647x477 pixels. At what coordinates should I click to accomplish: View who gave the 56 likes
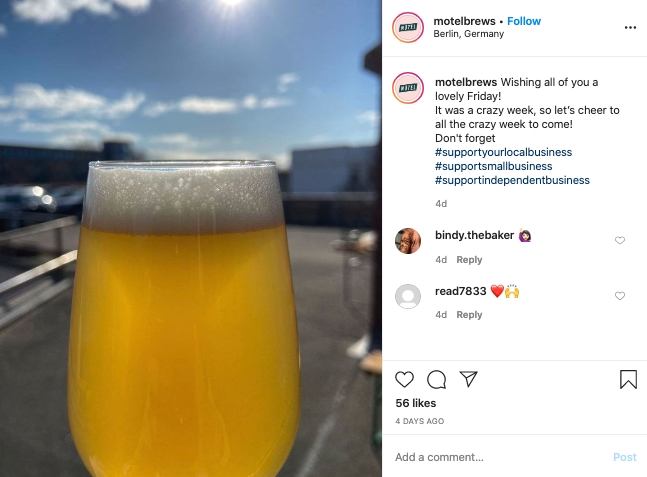click(416, 403)
